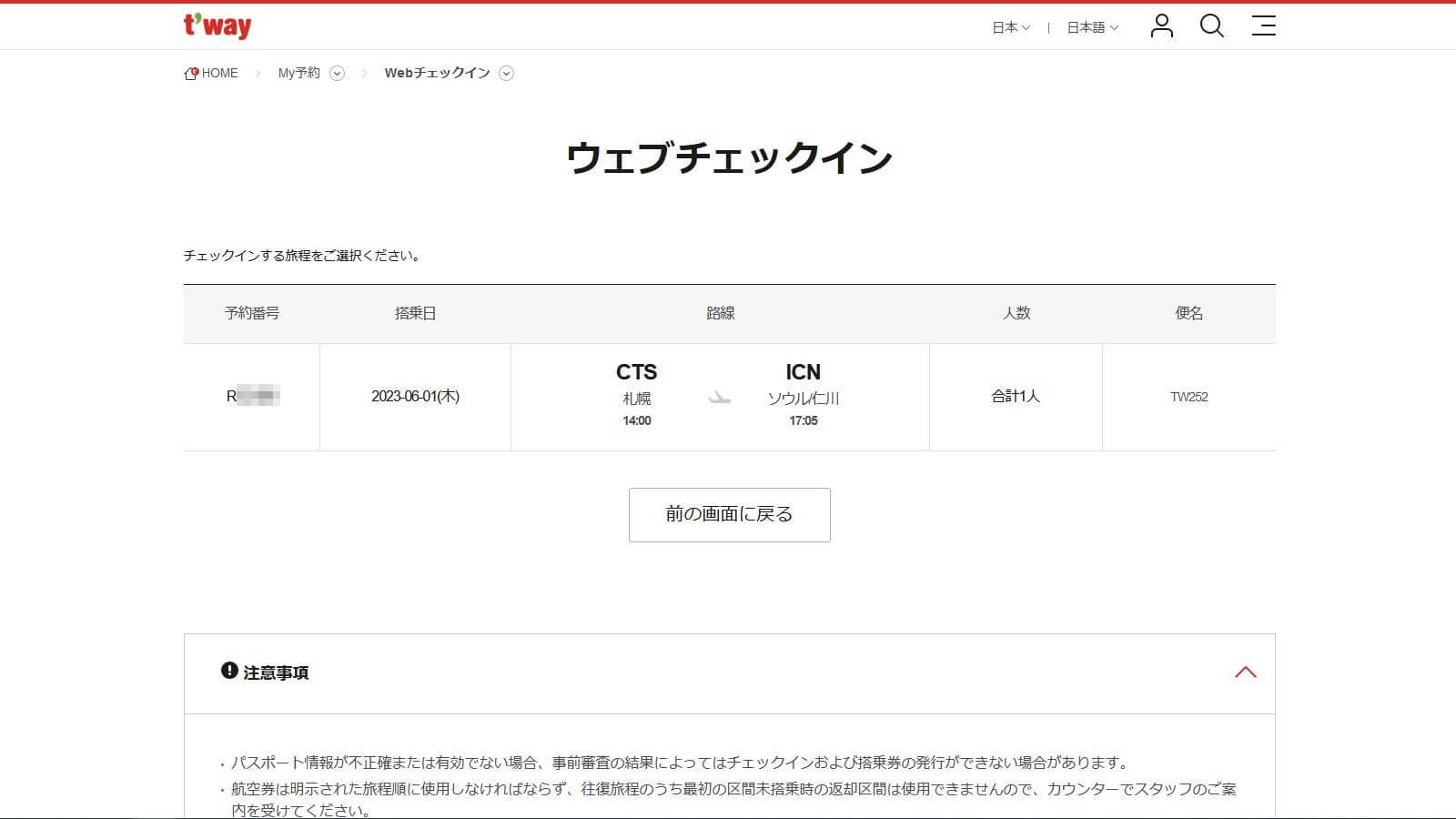This screenshot has width=1456, height=819.
Task: Click the masked booking number R***
Action: [x=252, y=397]
